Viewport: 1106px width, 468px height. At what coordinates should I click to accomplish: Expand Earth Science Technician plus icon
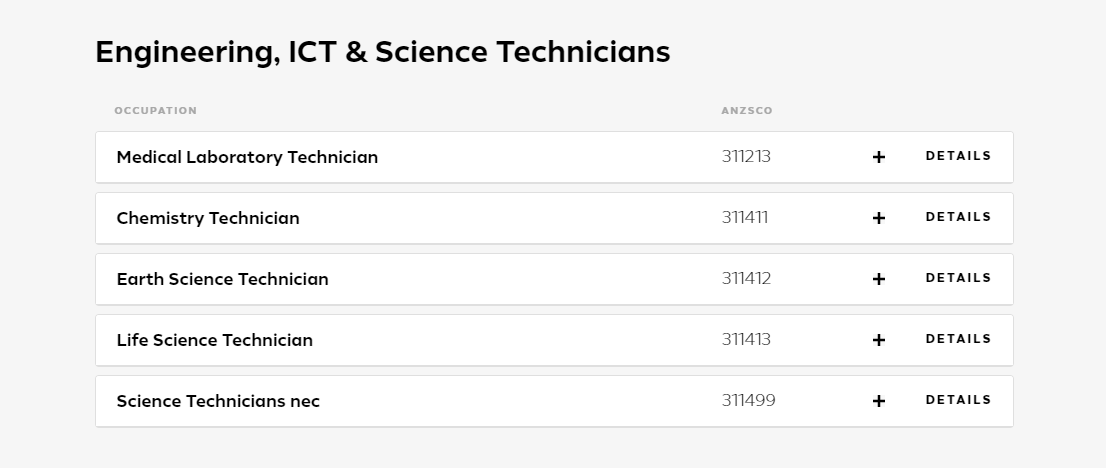click(878, 279)
